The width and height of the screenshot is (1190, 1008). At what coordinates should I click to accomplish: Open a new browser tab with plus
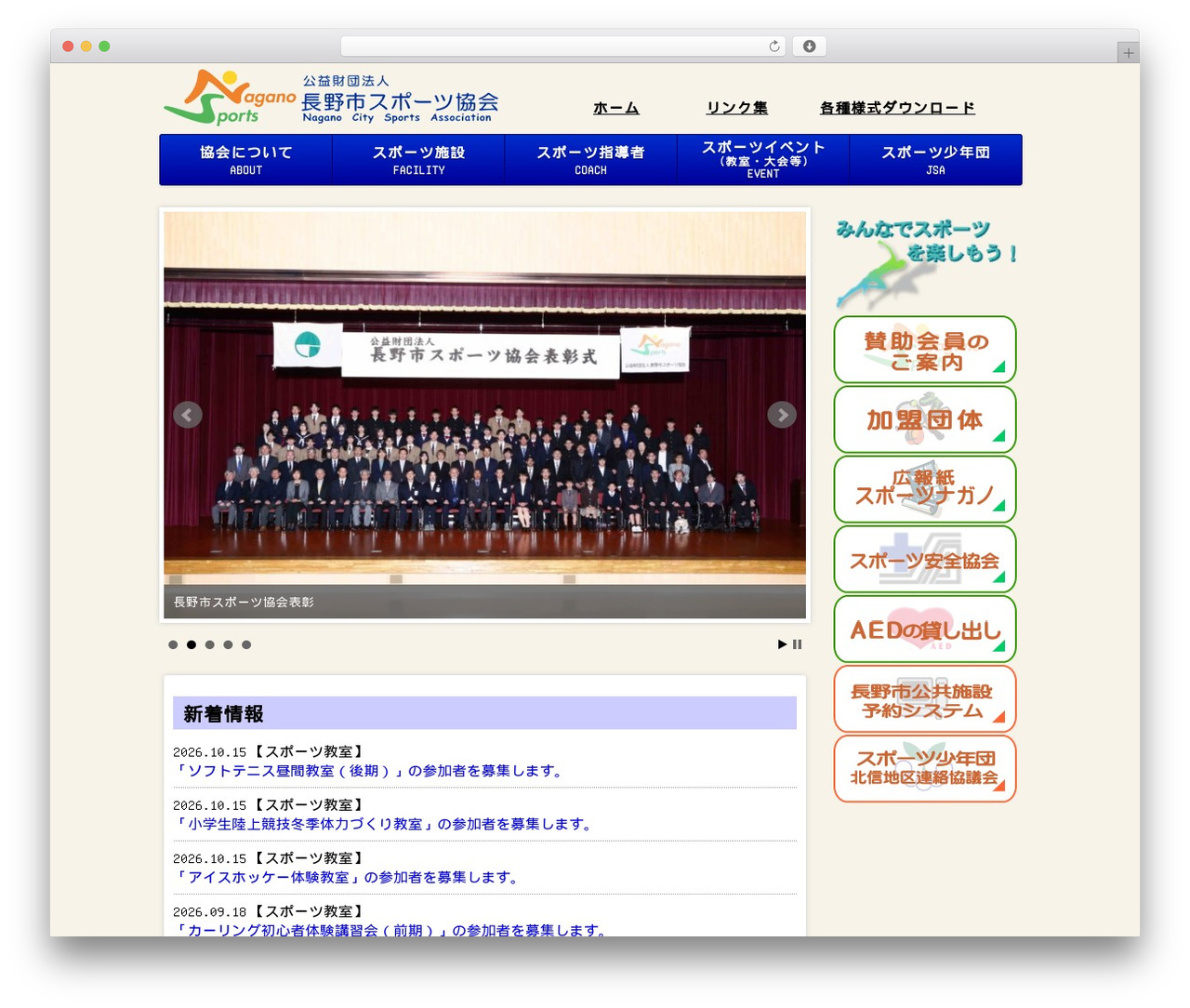click(x=1129, y=53)
